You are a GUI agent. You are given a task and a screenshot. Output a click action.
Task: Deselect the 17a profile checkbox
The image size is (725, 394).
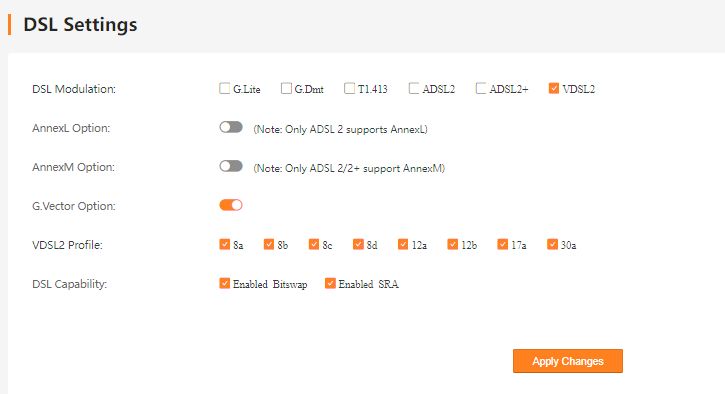[502, 244]
